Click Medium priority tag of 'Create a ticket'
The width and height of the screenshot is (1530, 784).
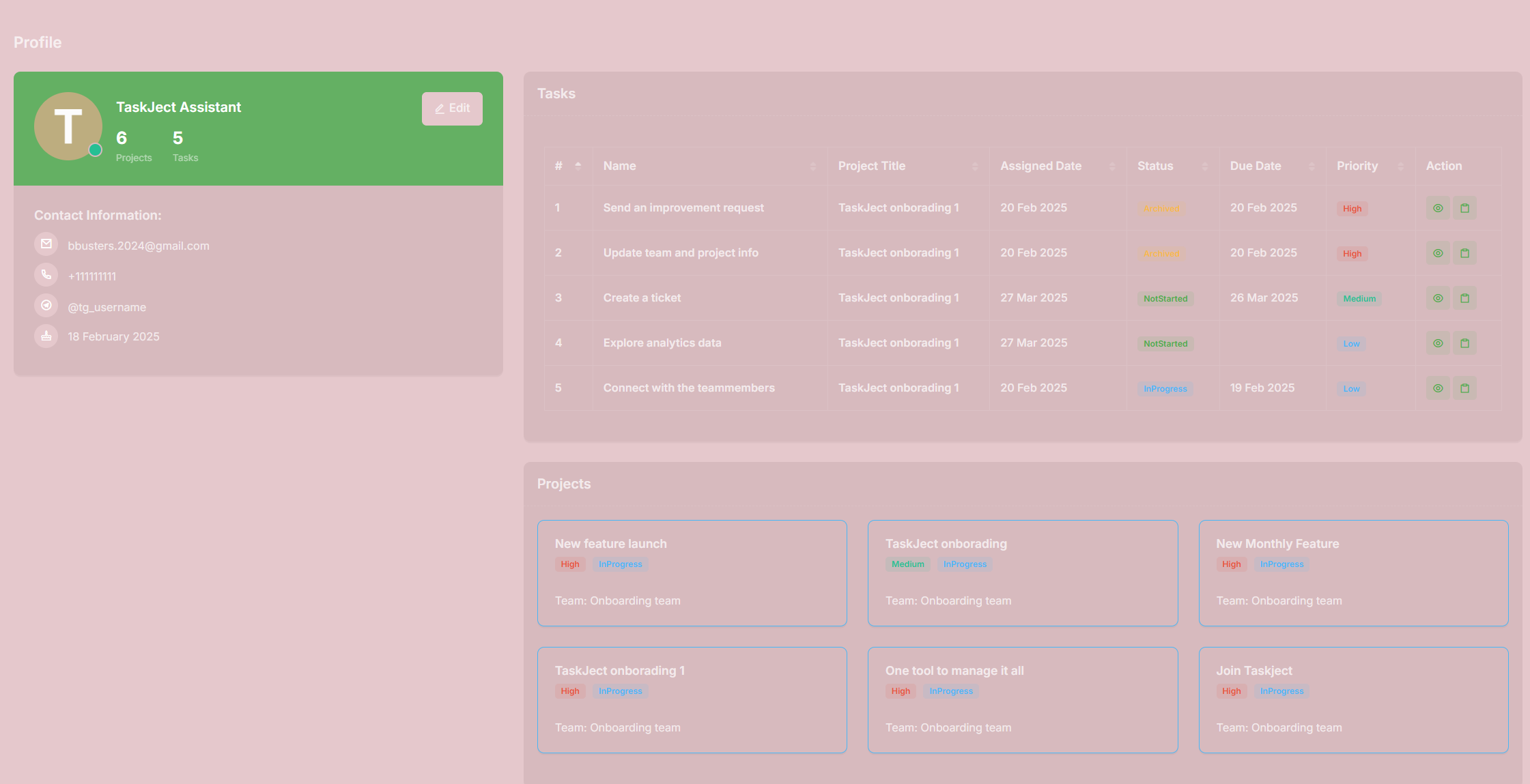(x=1359, y=299)
